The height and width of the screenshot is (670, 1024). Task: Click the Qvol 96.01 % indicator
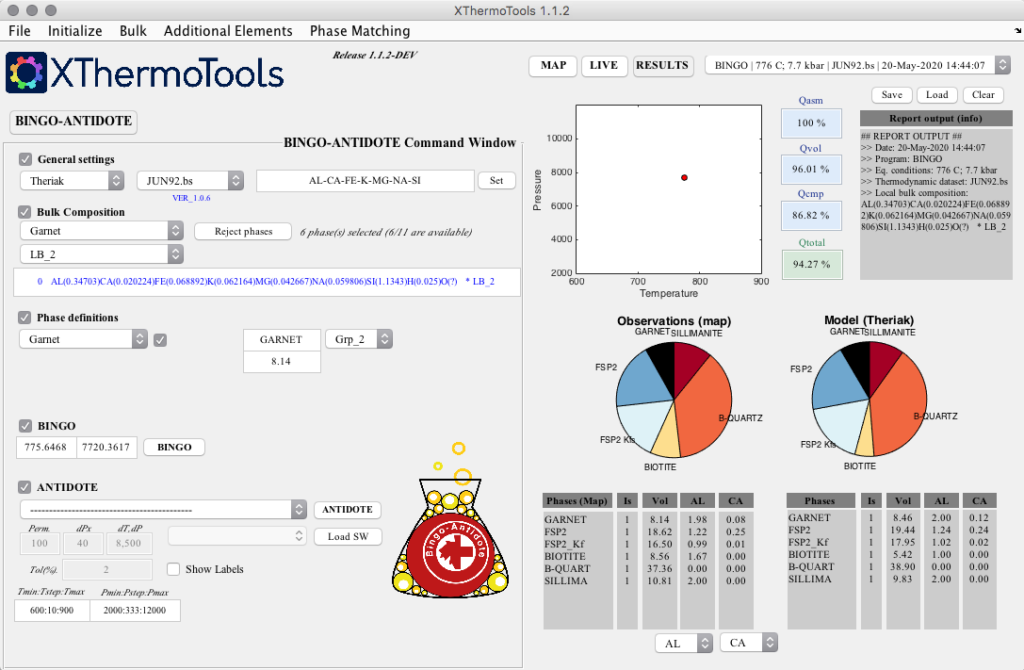click(811, 169)
